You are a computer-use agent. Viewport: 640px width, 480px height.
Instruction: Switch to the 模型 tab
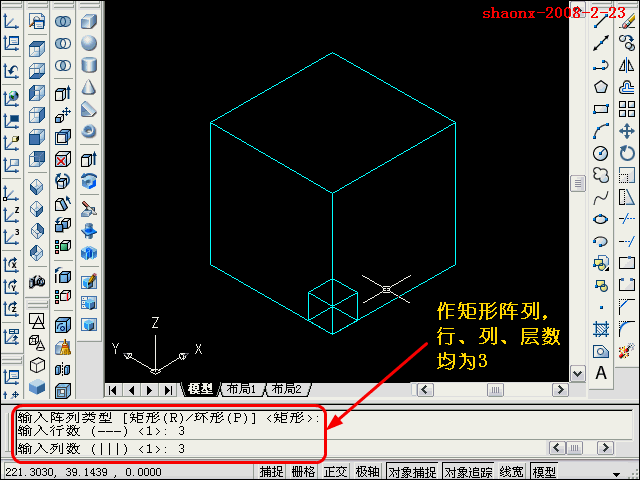tap(201, 389)
